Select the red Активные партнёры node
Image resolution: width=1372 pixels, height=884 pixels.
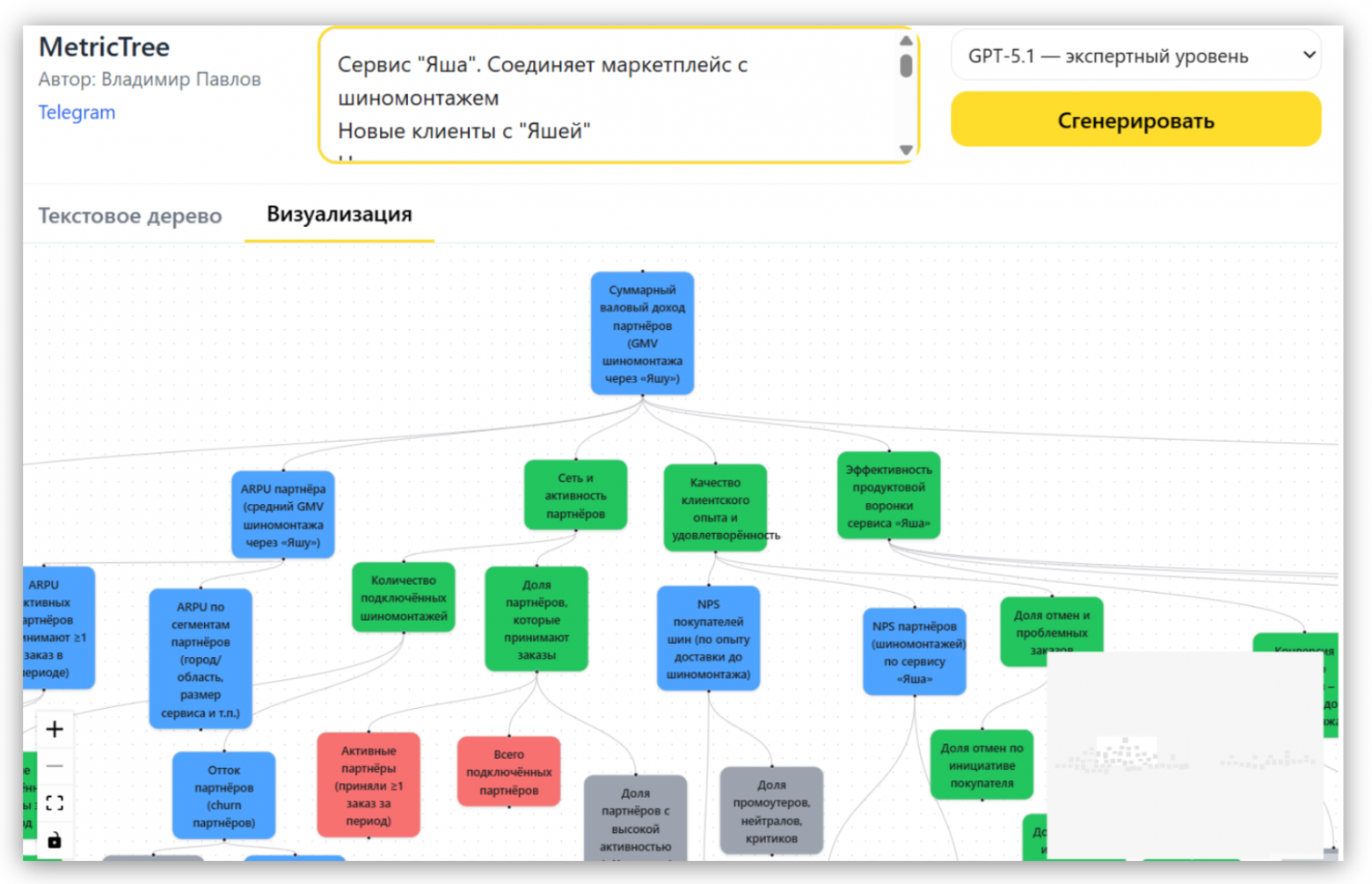pos(369,785)
